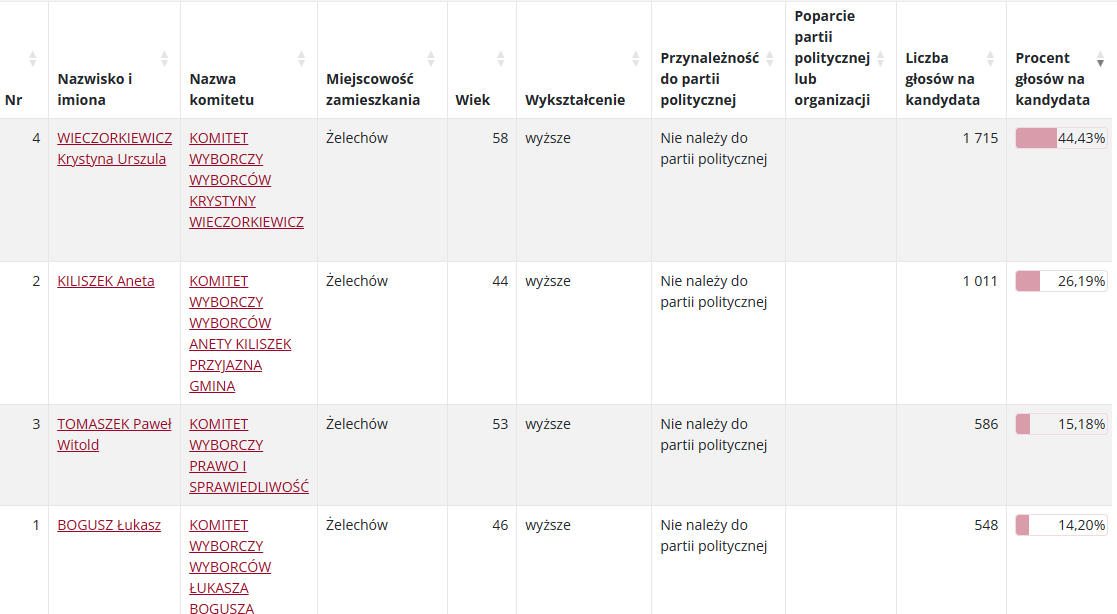The width and height of the screenshot is (1117, 614).
Task: Sort table by Nr column arrows
Action: tap(32, 59)
